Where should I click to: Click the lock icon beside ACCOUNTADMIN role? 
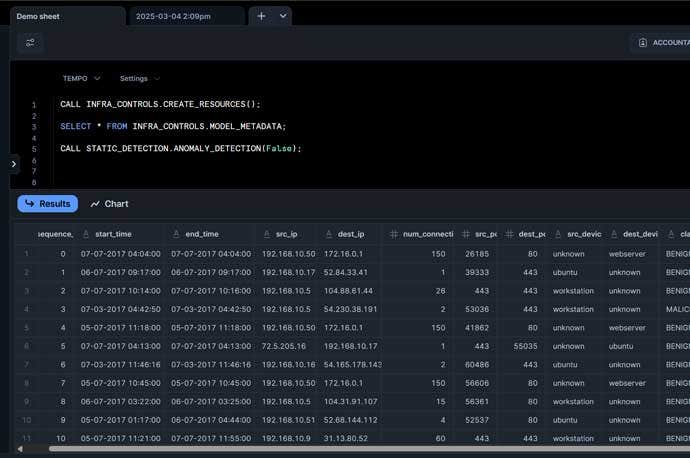click(x=641, y=43)
